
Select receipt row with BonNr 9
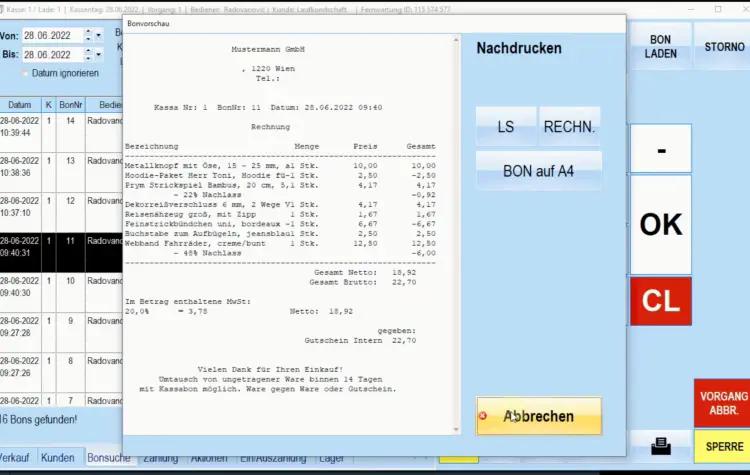(x=61, y=333)
